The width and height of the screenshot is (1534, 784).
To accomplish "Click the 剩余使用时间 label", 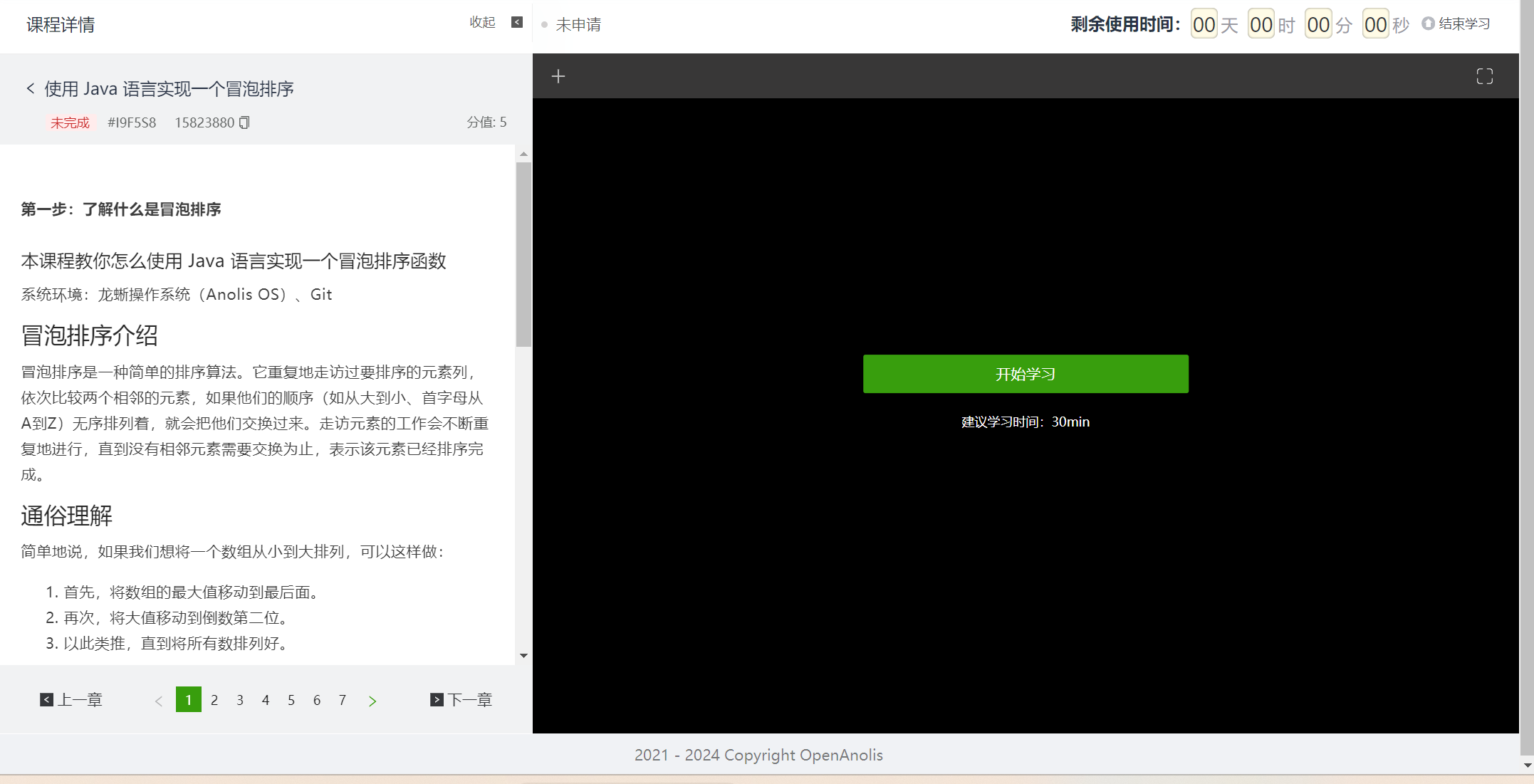I will (1125, 24).
